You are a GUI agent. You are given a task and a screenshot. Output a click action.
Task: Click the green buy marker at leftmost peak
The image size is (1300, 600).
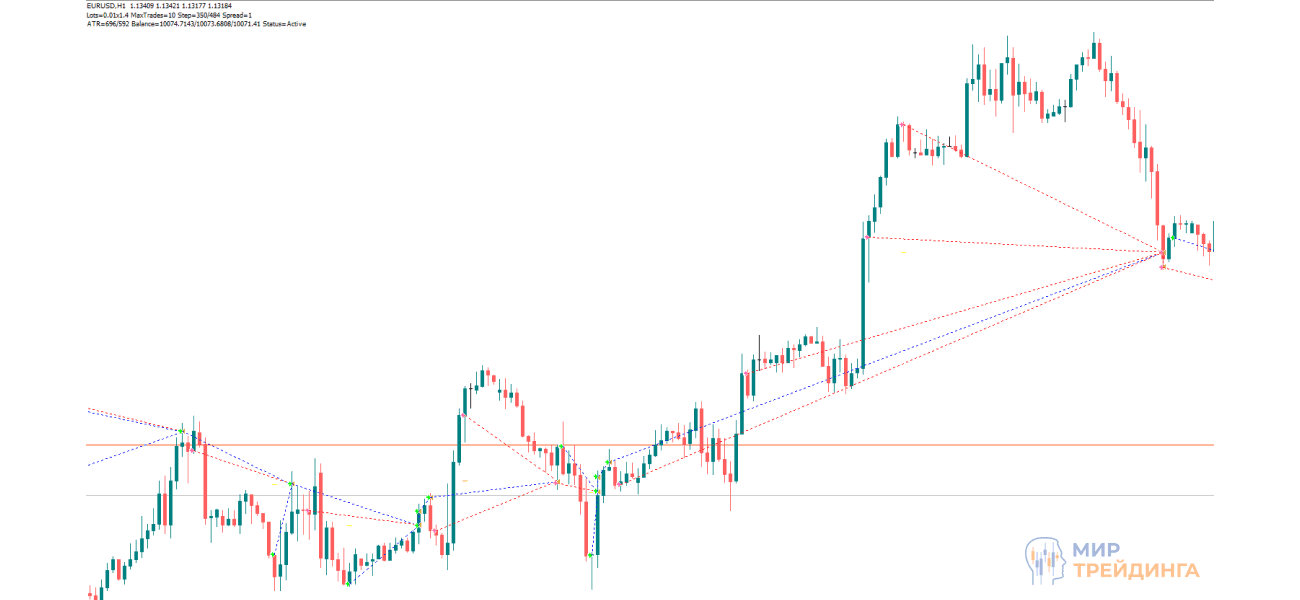[x=181, y=431]
